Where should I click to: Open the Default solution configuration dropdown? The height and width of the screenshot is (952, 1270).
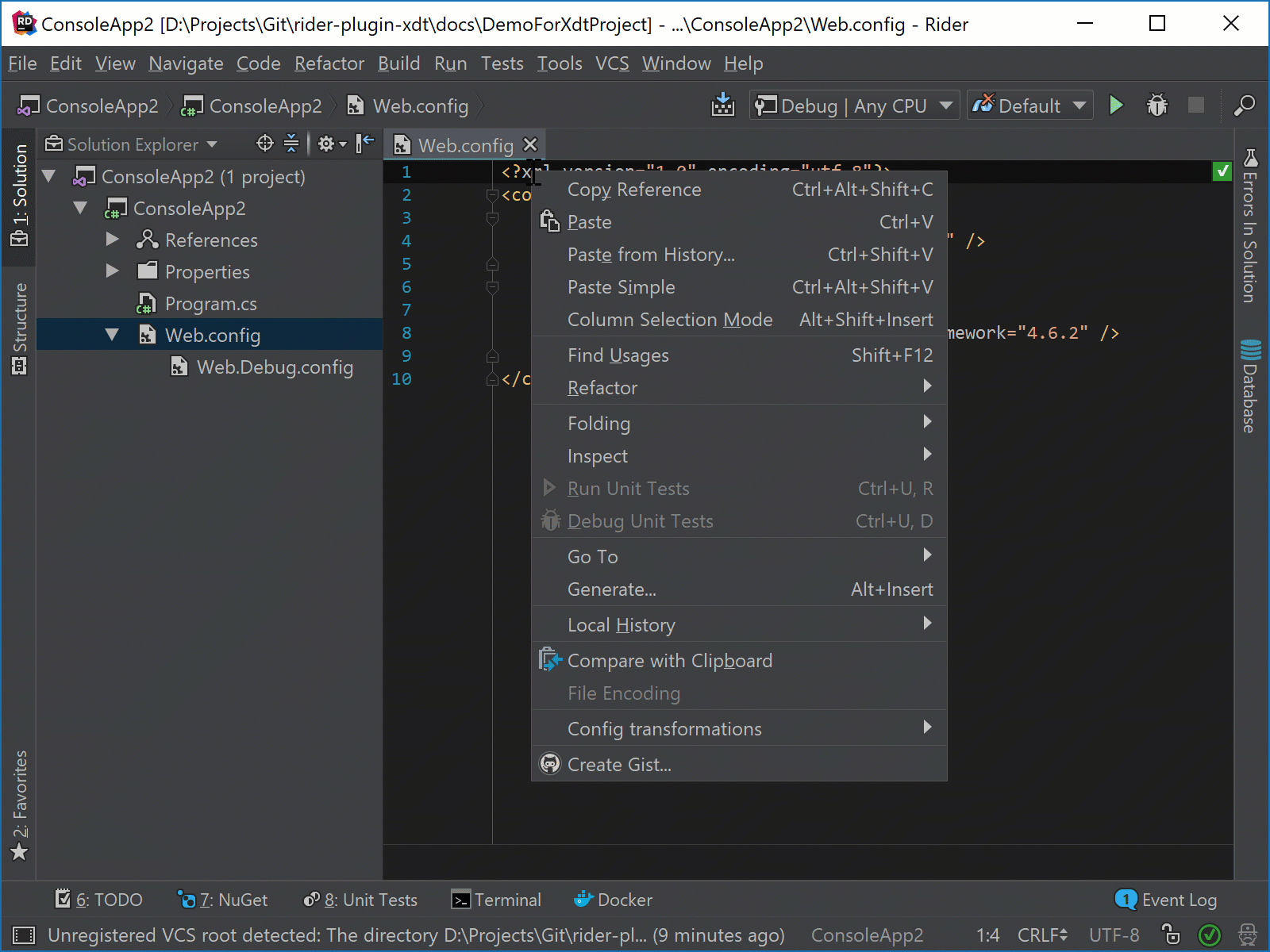tap(1029, 105)
